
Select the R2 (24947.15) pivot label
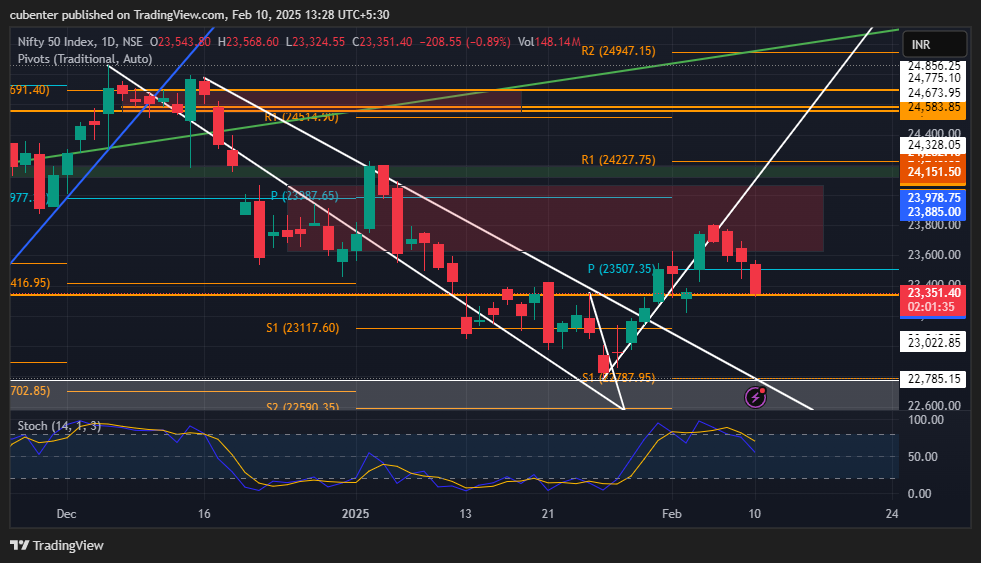[618, 51]
